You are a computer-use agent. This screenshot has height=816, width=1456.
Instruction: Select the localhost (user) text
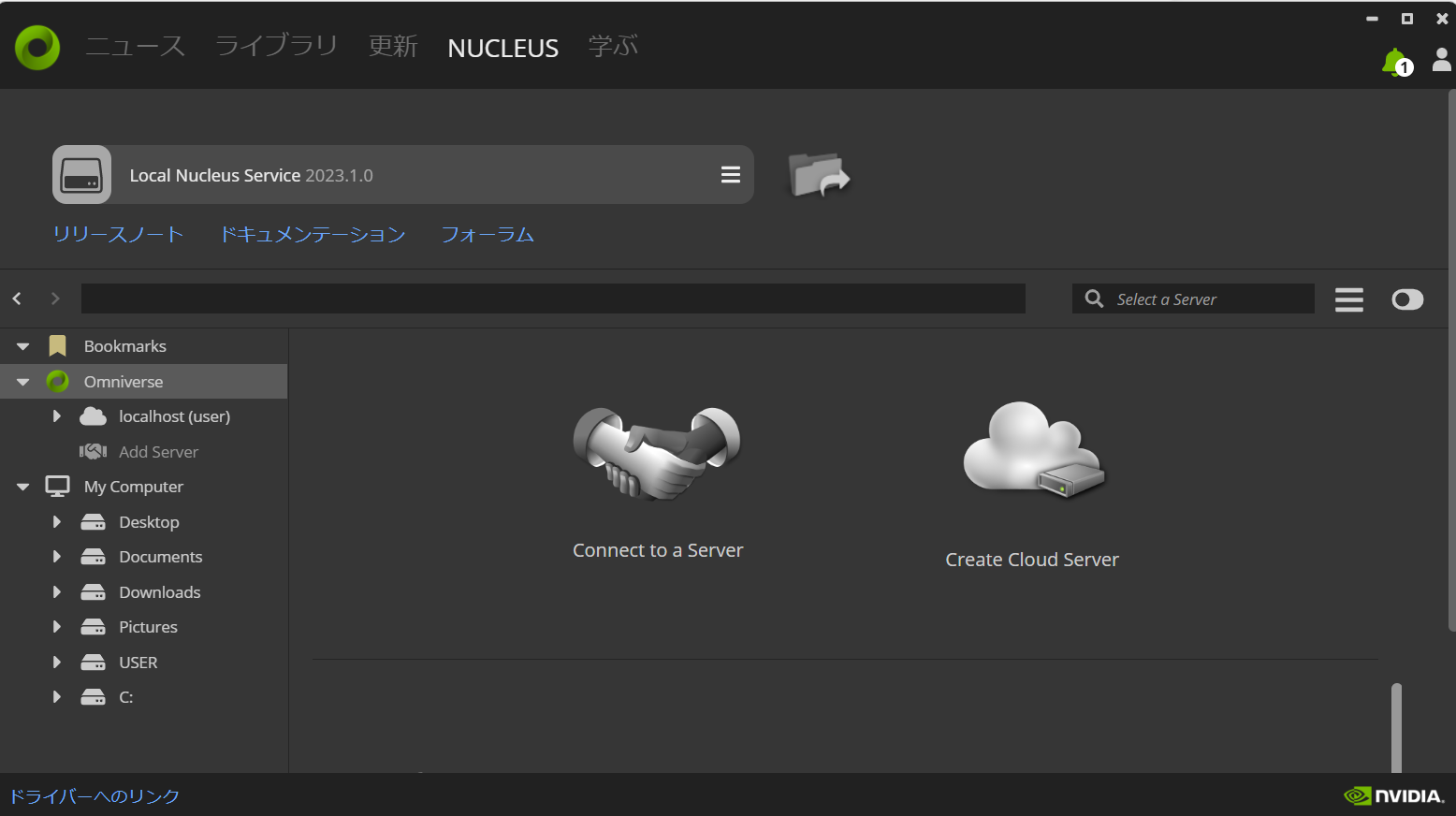click(174, 416)
